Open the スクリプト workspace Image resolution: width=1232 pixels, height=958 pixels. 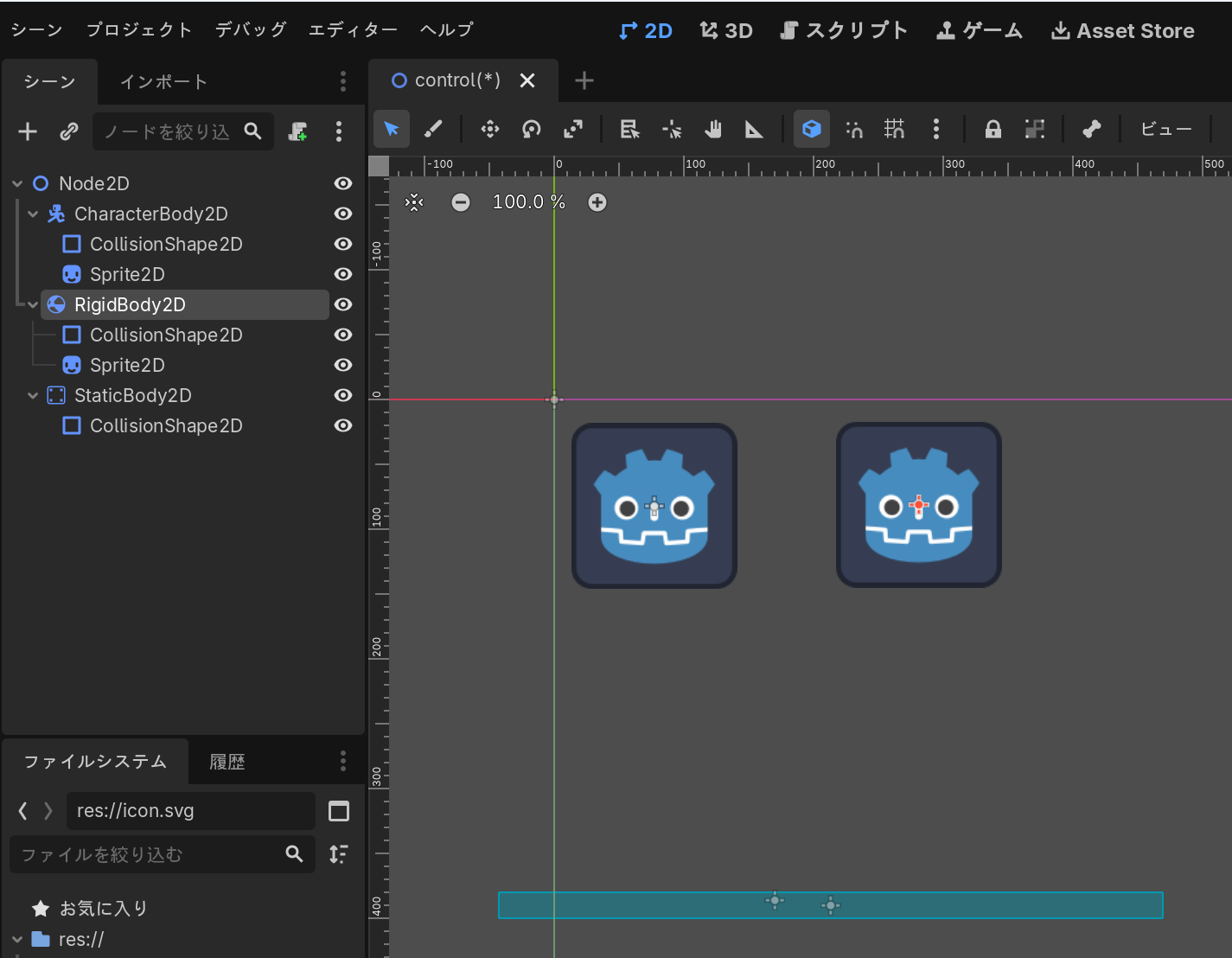[844, 31]
